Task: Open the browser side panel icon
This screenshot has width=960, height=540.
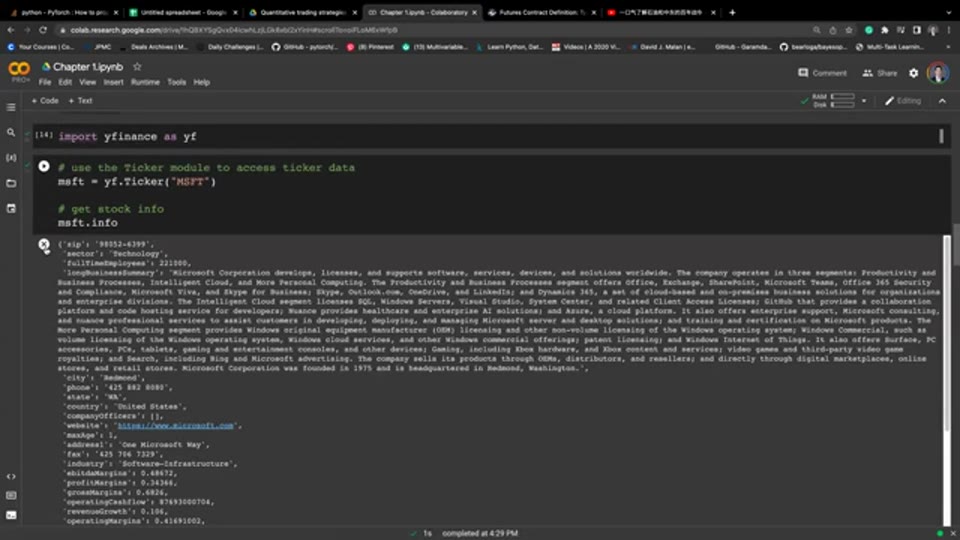Action: pyautogui.click(x=917, y=29)
